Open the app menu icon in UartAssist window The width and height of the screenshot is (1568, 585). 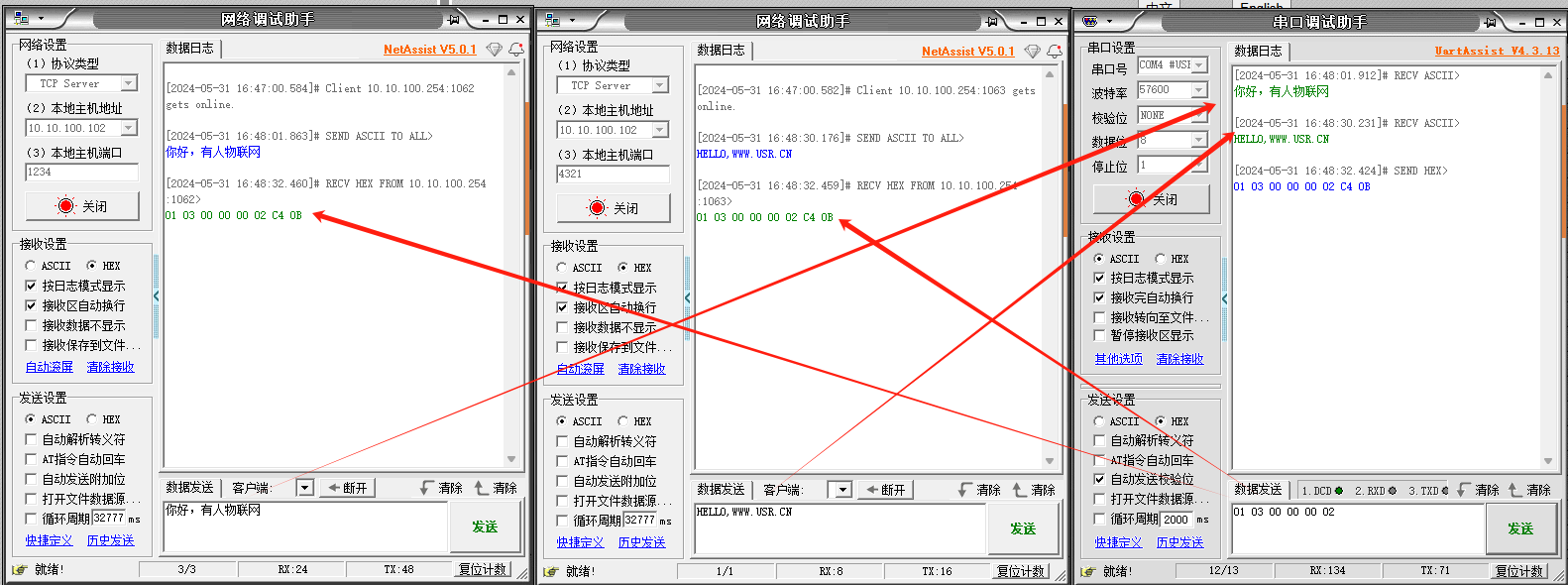pyautogui.click(x=1090, y=21)
